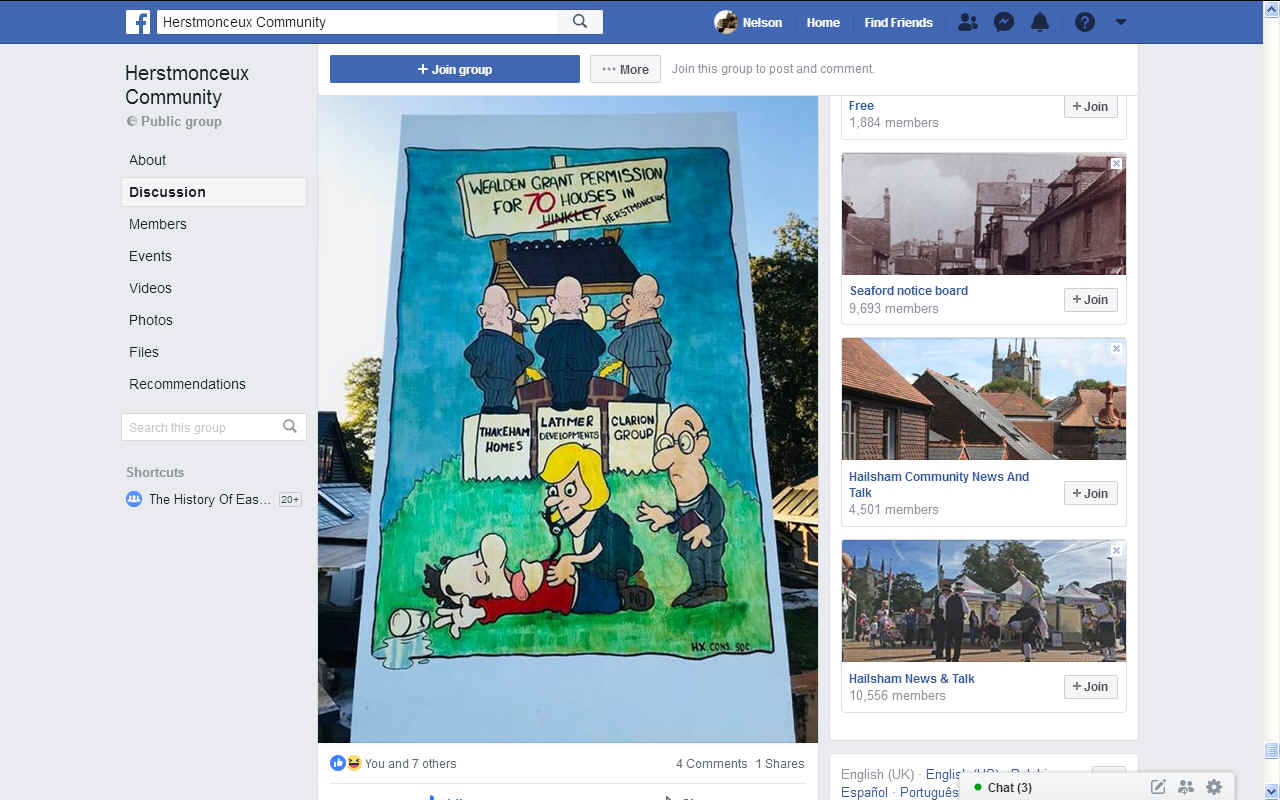Open the Files section
Viewport: 1280px width, 800px height.
pos(144,352)
